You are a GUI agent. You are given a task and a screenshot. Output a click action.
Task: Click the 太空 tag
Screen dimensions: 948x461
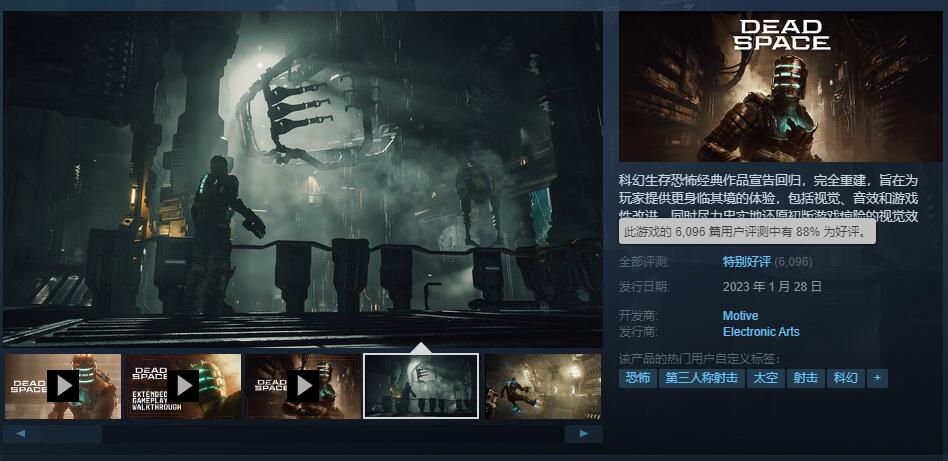(x=766, y=378)
